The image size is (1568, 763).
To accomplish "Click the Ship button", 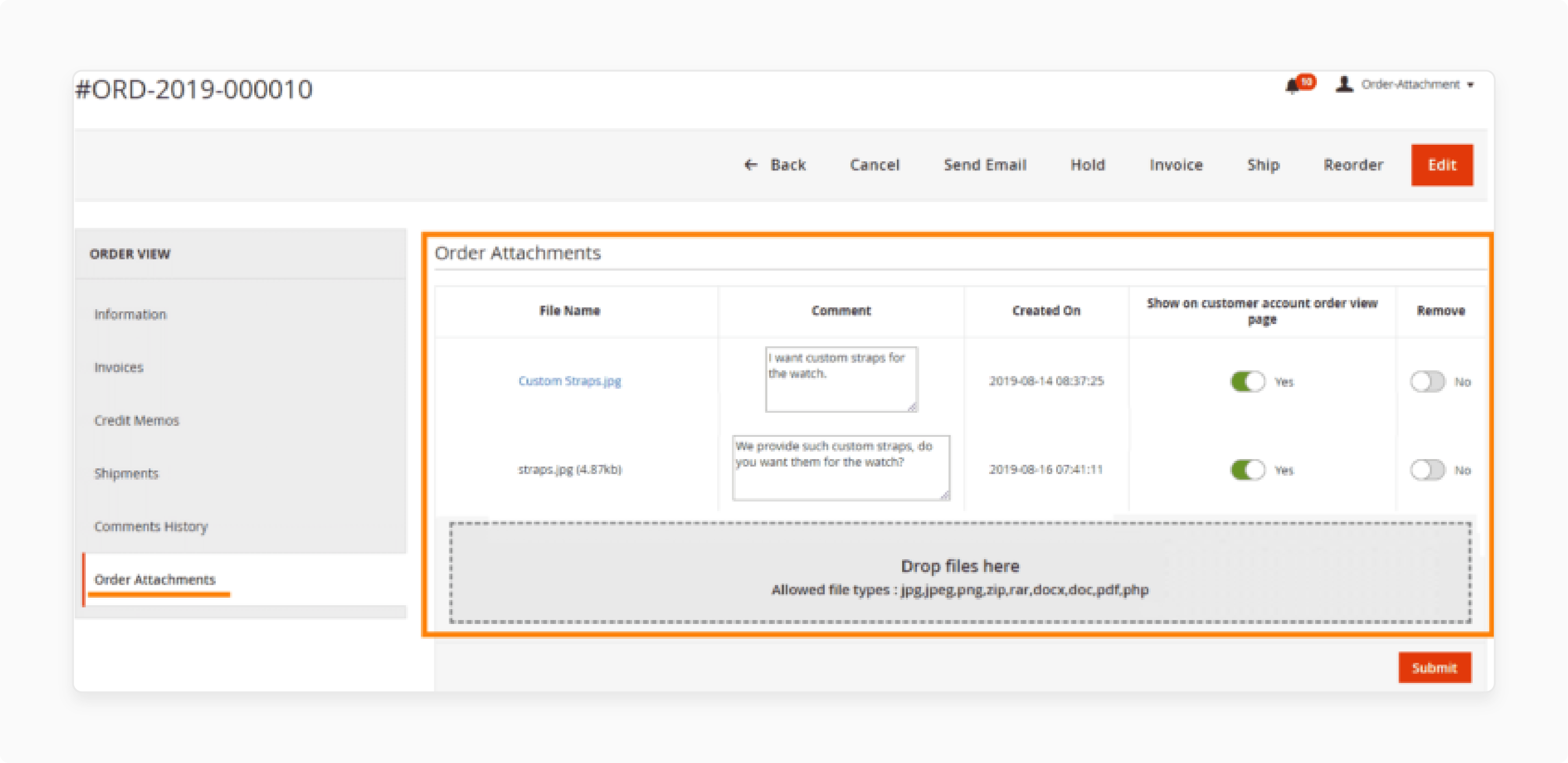I will [1263, 165].
